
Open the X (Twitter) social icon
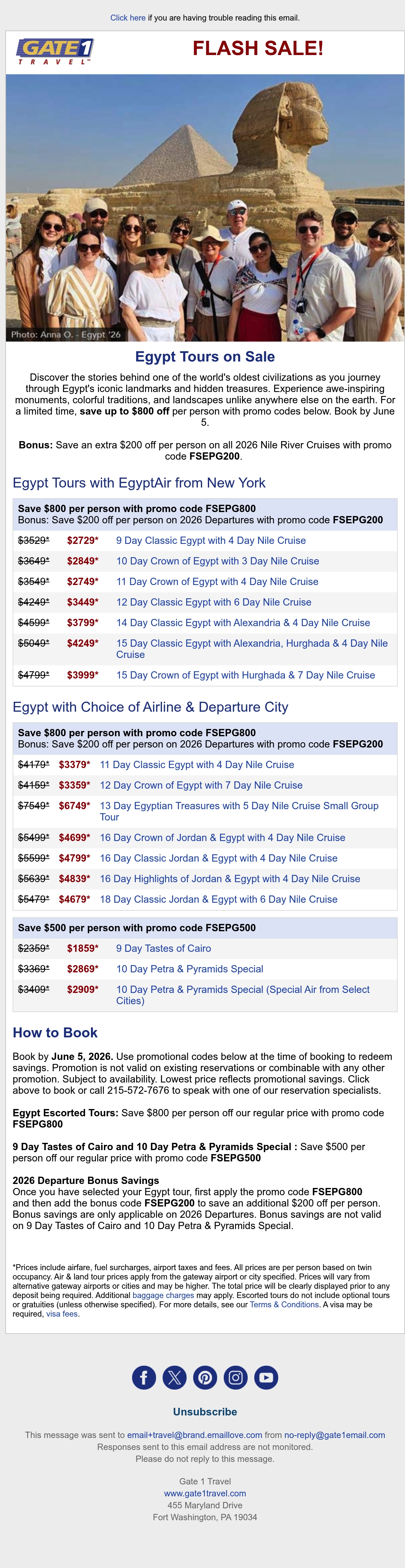pyautogui.click(x=174, y=1378)
